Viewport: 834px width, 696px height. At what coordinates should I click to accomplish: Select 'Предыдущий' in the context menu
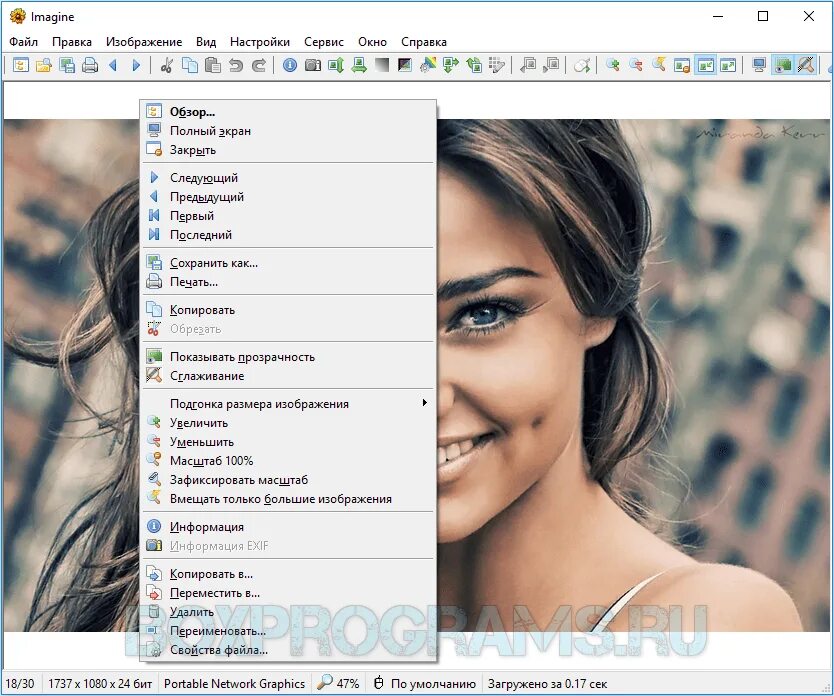pos(288,197)
